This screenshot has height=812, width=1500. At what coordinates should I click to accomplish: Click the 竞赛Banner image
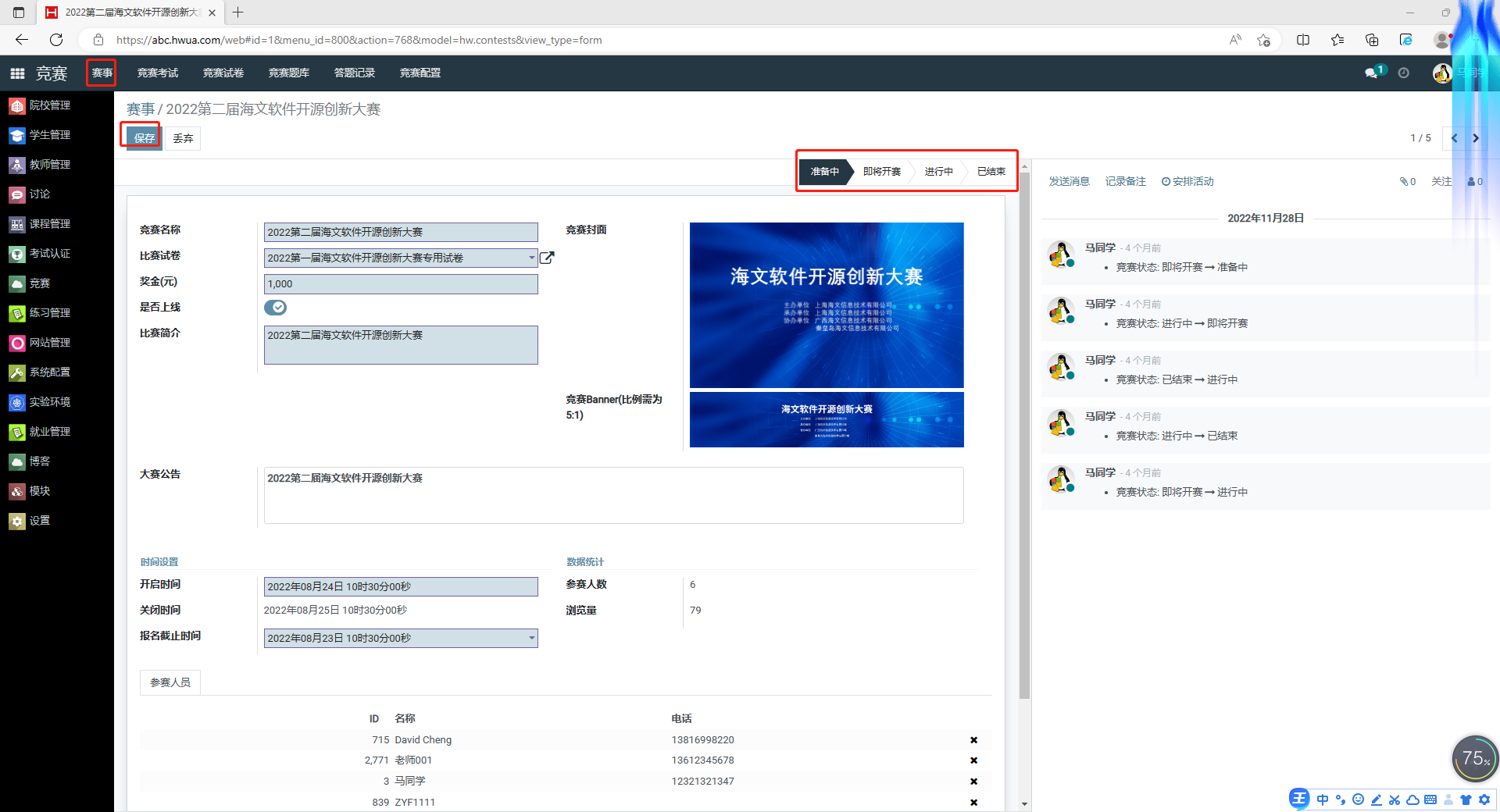[827, 420]
